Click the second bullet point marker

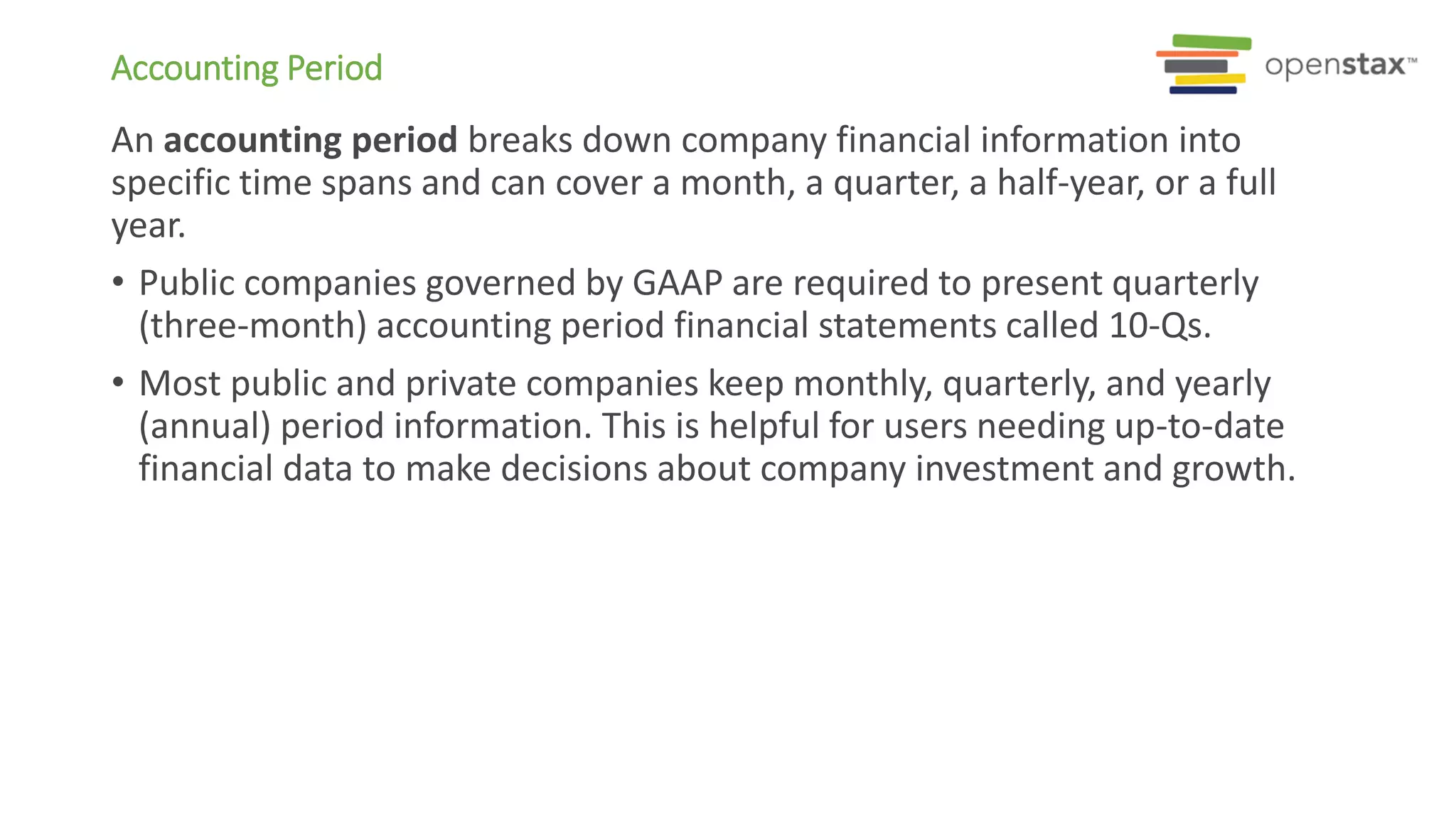[x=118, y=382]
